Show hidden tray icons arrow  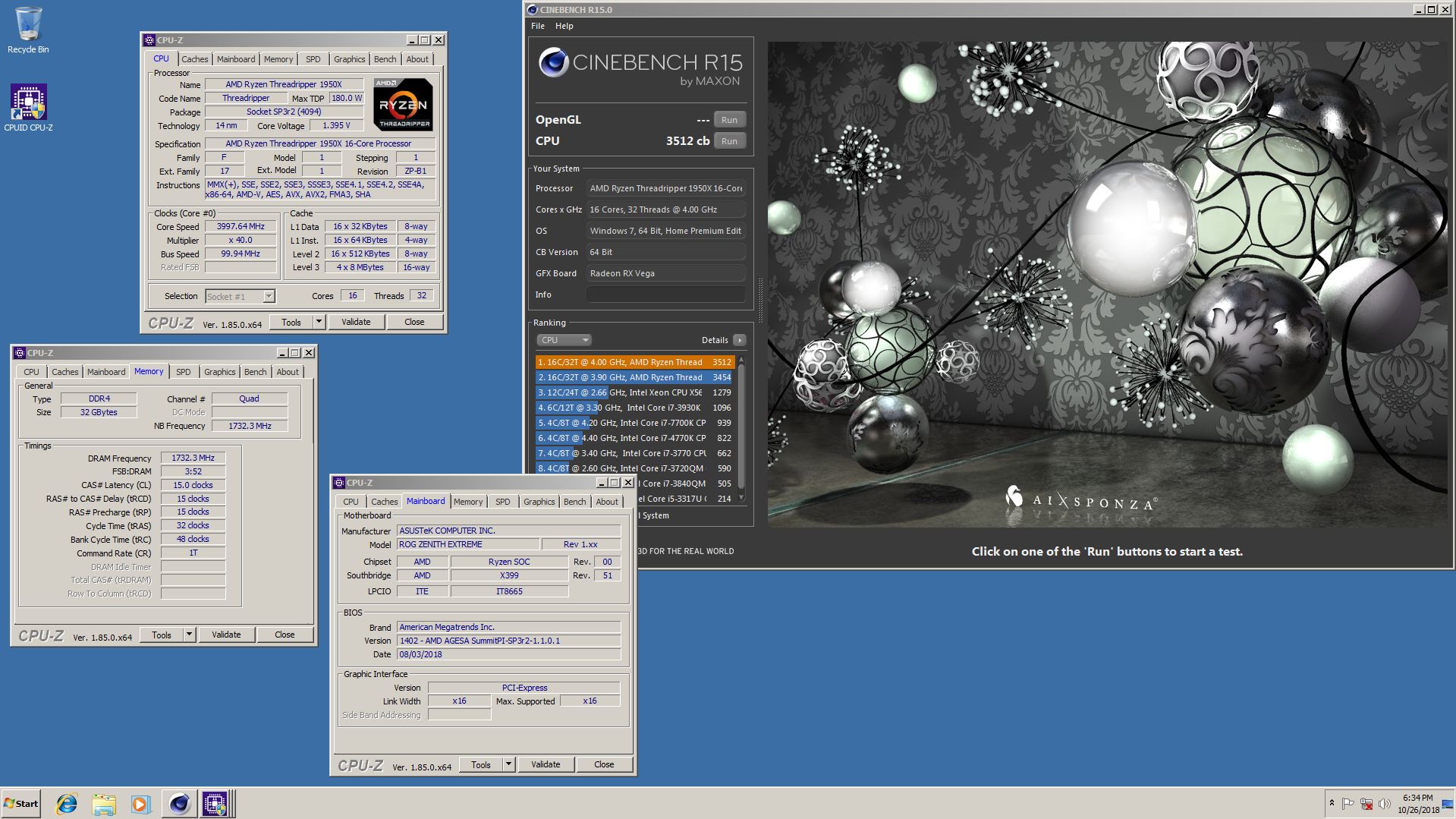[x=1332, y=803]
